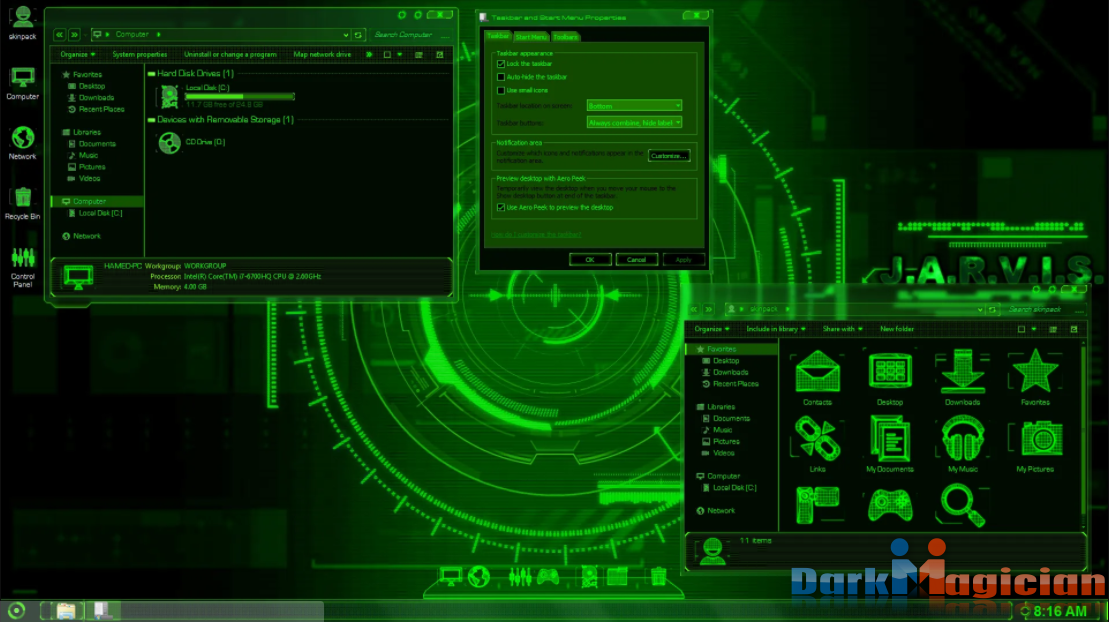Switch to the Start Menu tab
The image size is (1109, 622).
tap(530, 37)
